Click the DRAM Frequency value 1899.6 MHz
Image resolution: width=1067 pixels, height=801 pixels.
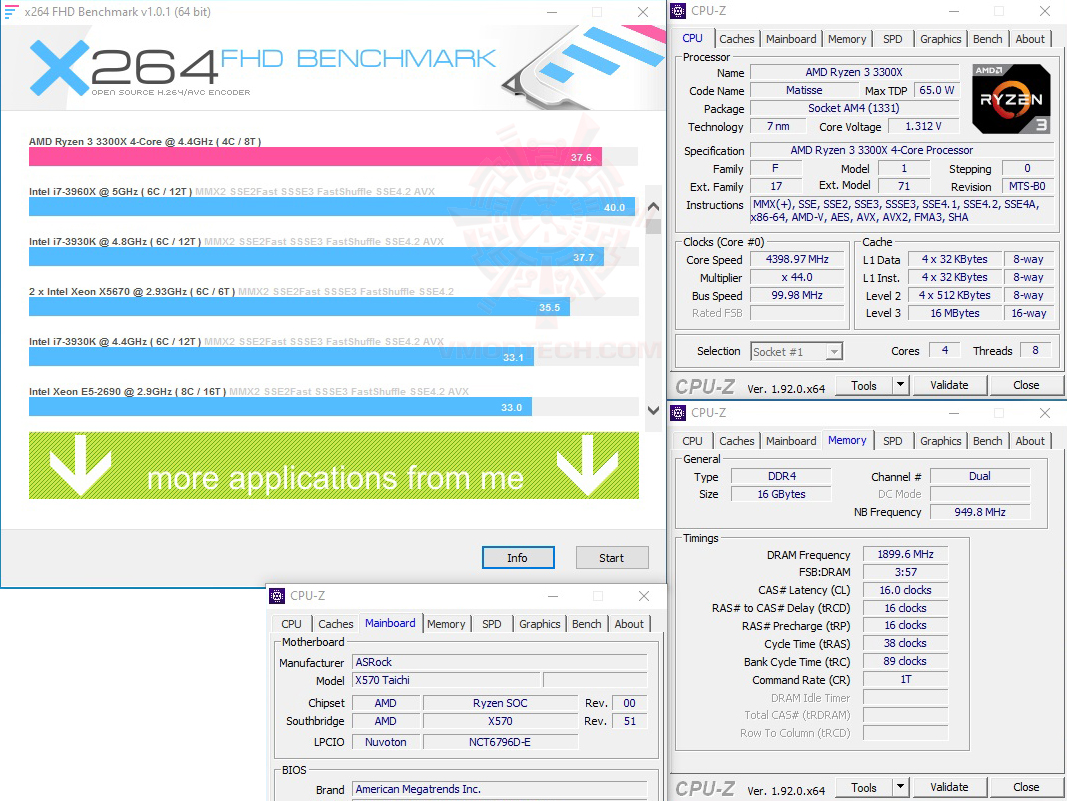point(905,555)
